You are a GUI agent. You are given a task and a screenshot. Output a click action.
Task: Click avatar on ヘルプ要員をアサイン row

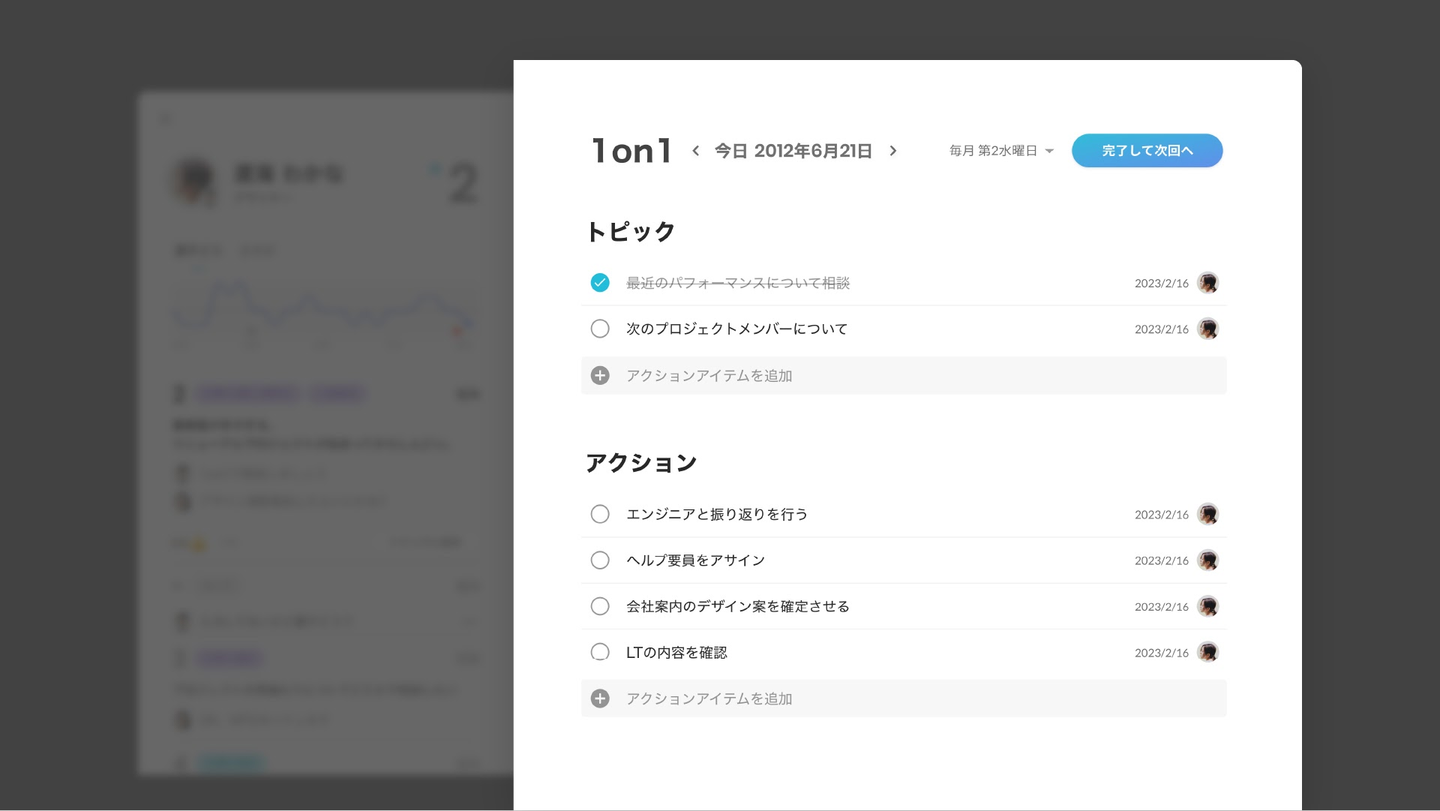click(1208, 560)
